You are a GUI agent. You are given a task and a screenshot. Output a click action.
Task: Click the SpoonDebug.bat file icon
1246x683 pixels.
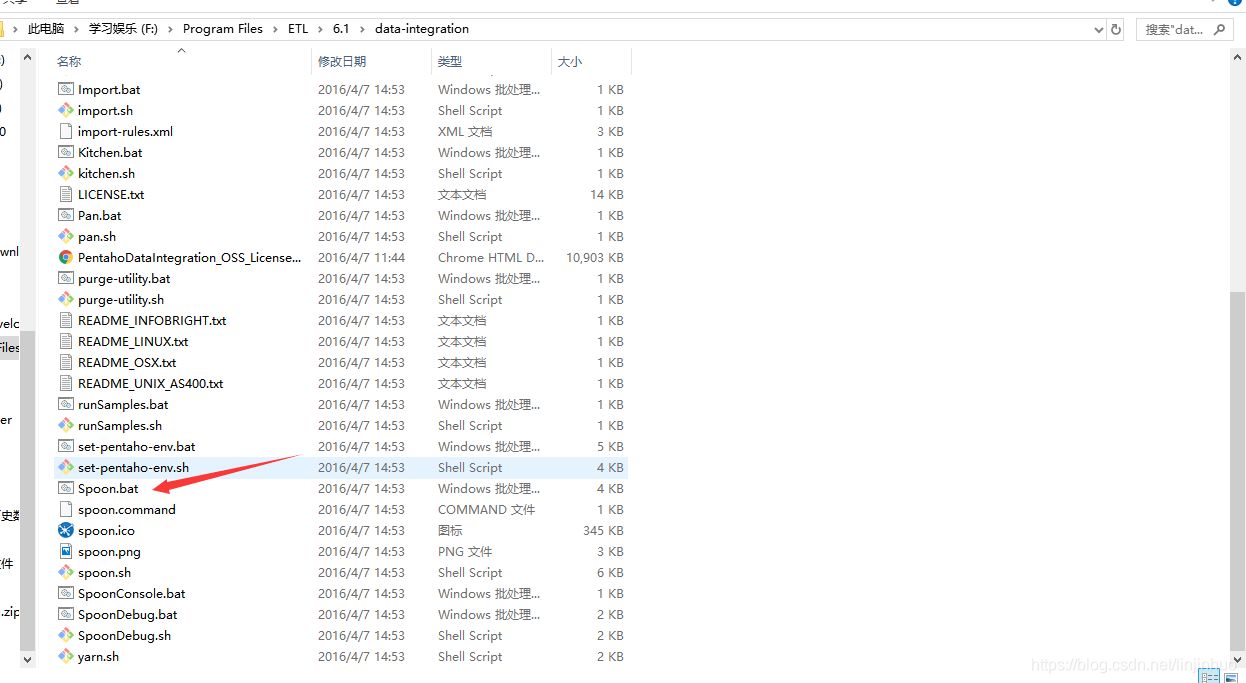66,614
